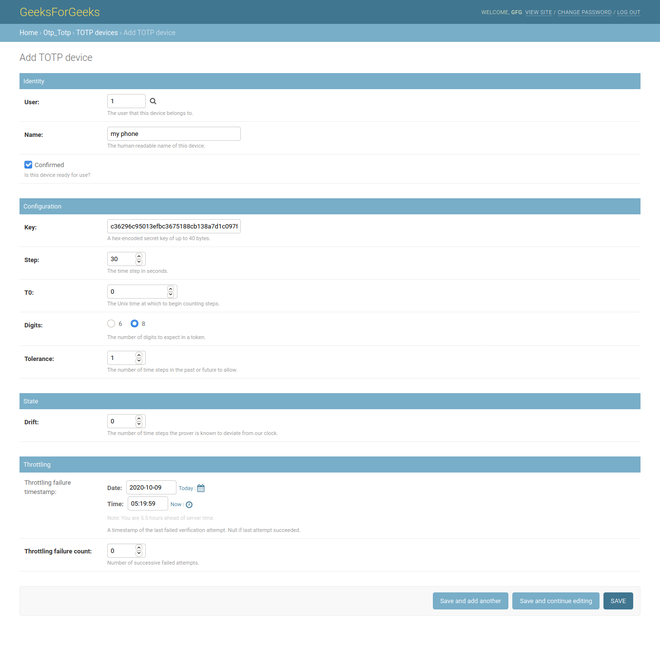Click the Today date shortcut
The image size is (660, 645).
[x=186, y=488]
